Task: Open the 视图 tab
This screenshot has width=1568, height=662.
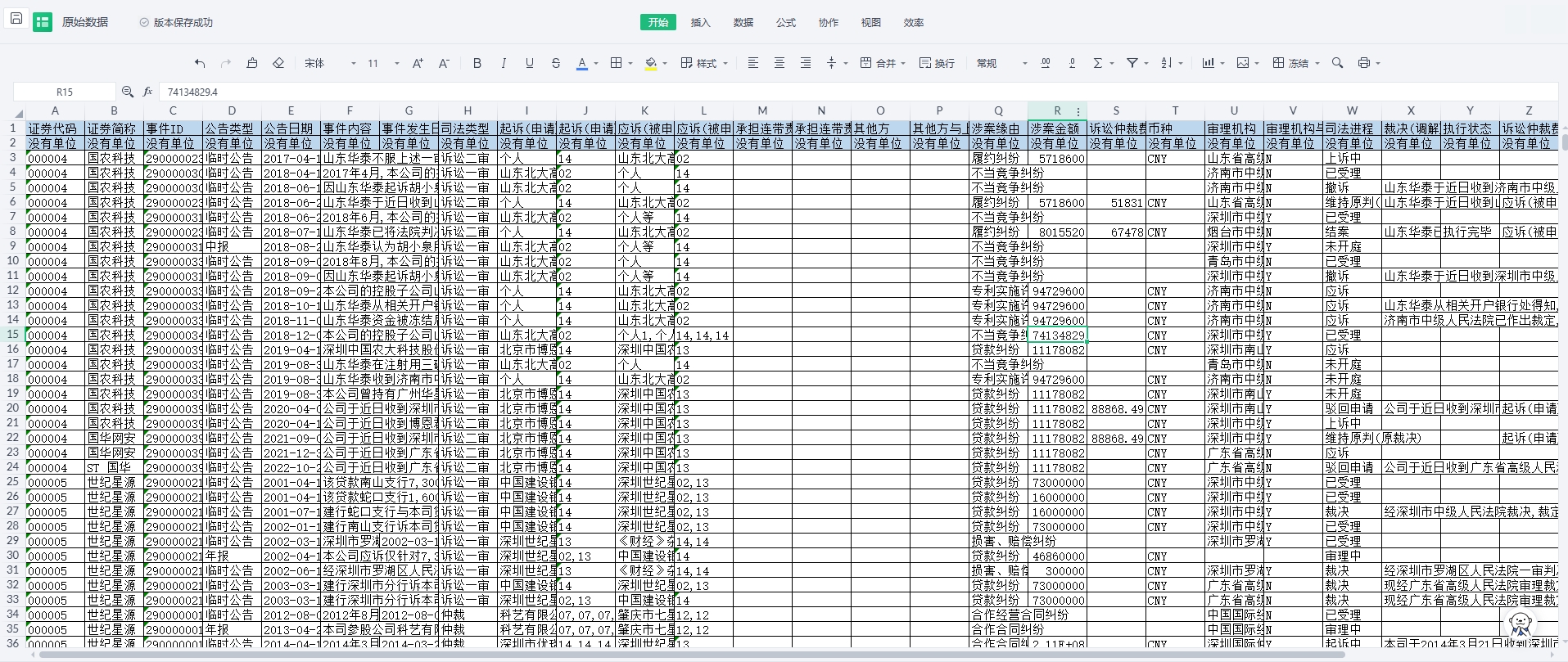Action: point(871,22)
